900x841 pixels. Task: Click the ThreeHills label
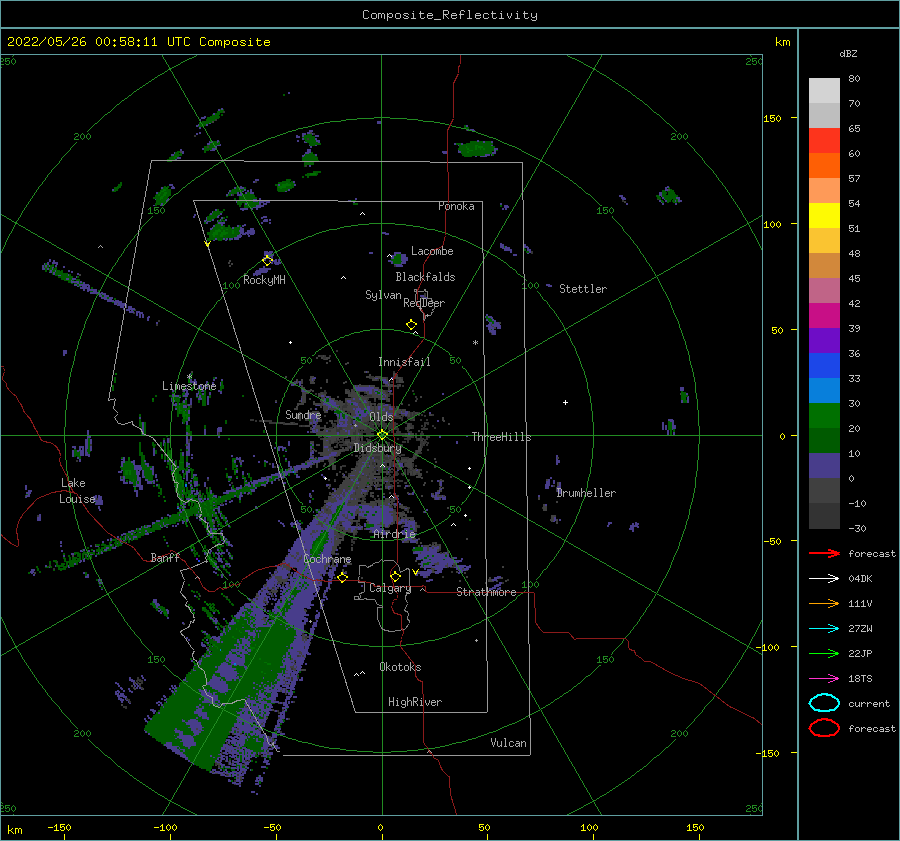pos(501,437)
